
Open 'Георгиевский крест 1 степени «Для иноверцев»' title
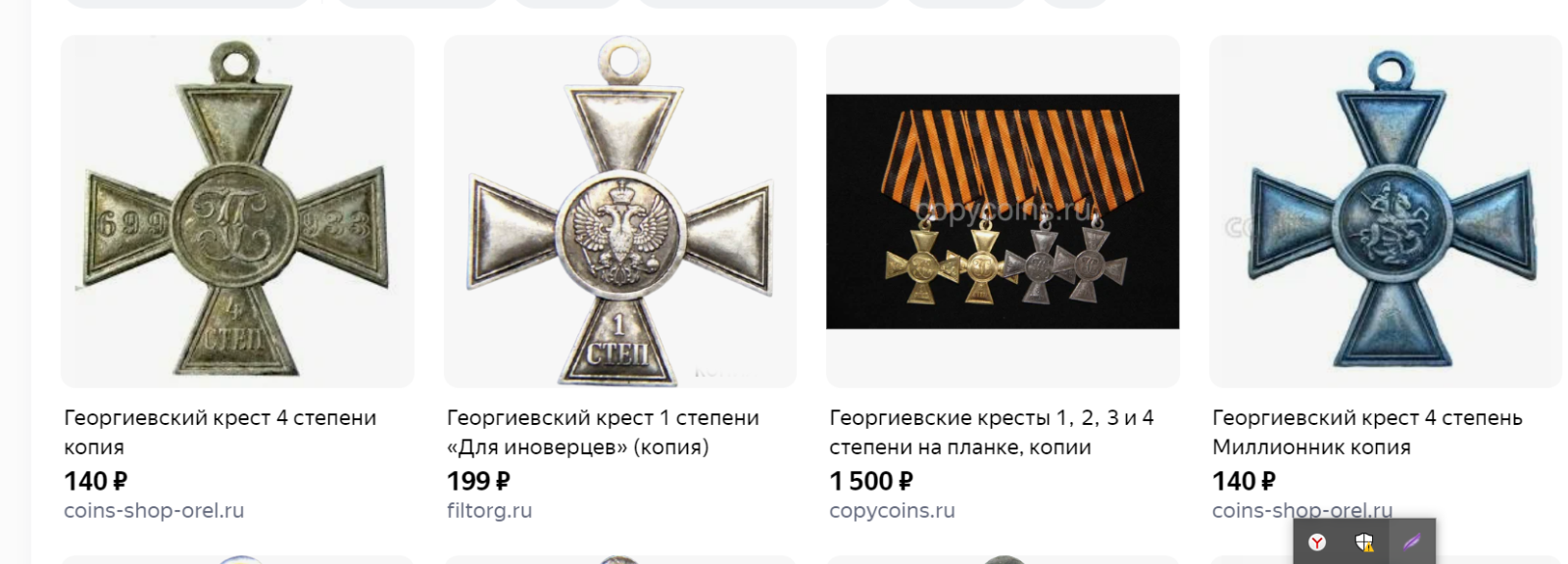pos(603,432)
